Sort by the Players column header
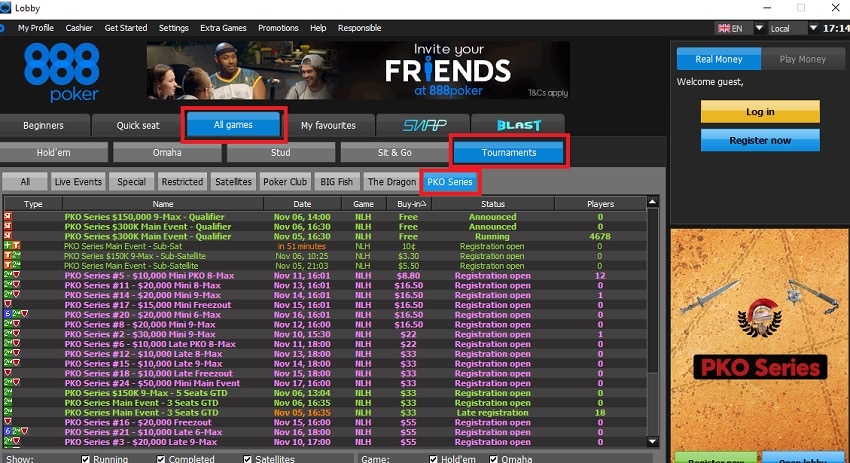Viewport: 850px width, 463px height. [600, 204]
